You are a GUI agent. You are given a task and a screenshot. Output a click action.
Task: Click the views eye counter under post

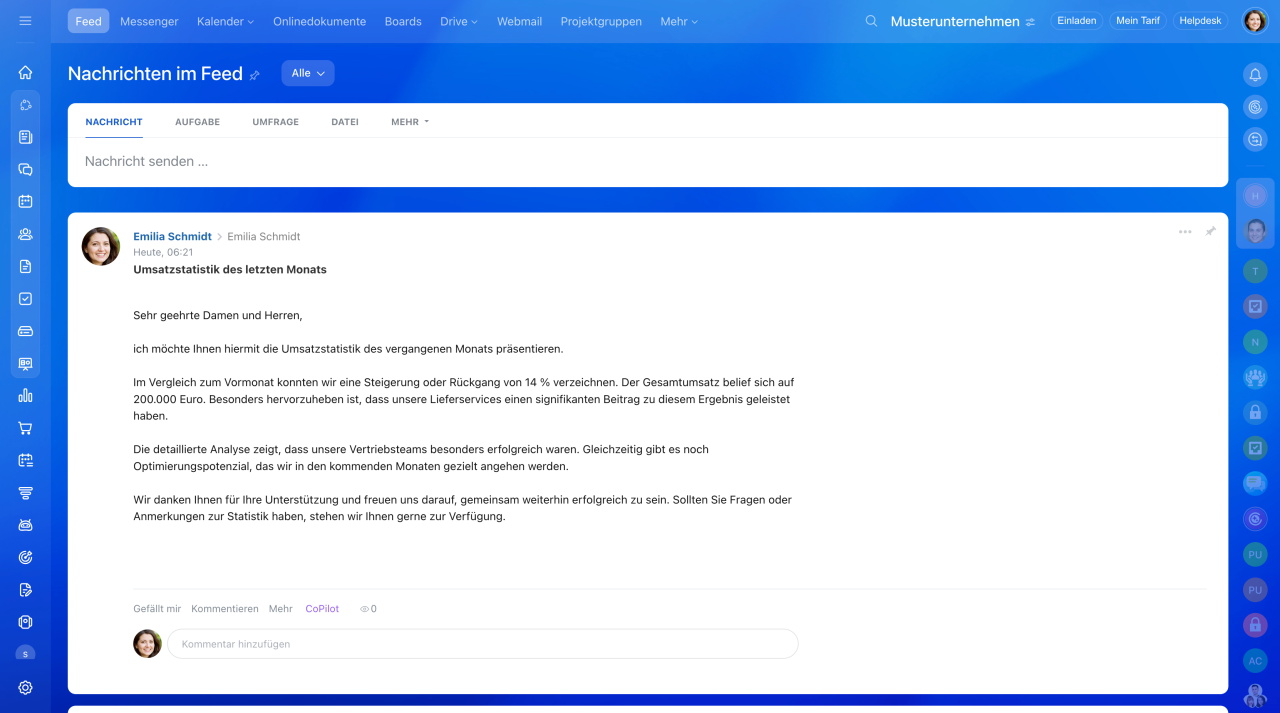coord(368,609)
